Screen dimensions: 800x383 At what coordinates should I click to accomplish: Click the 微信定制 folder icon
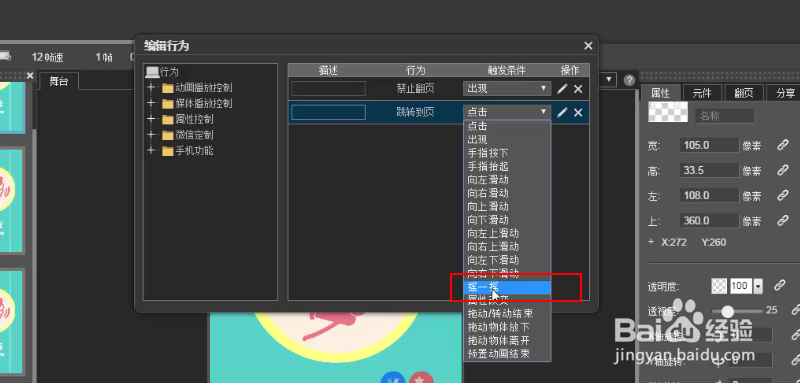point(167,135)
